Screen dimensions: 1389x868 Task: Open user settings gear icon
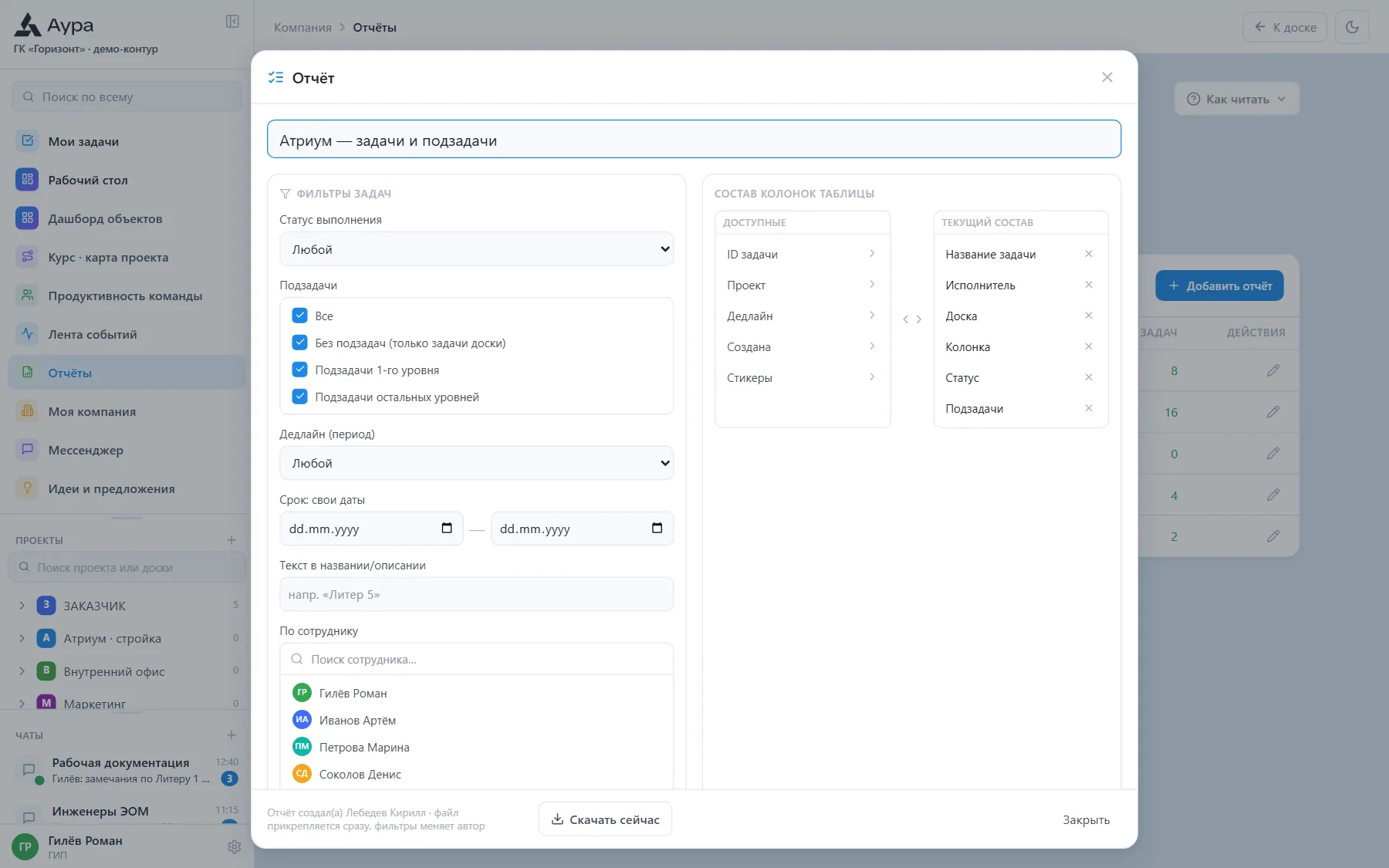[235, 846]
